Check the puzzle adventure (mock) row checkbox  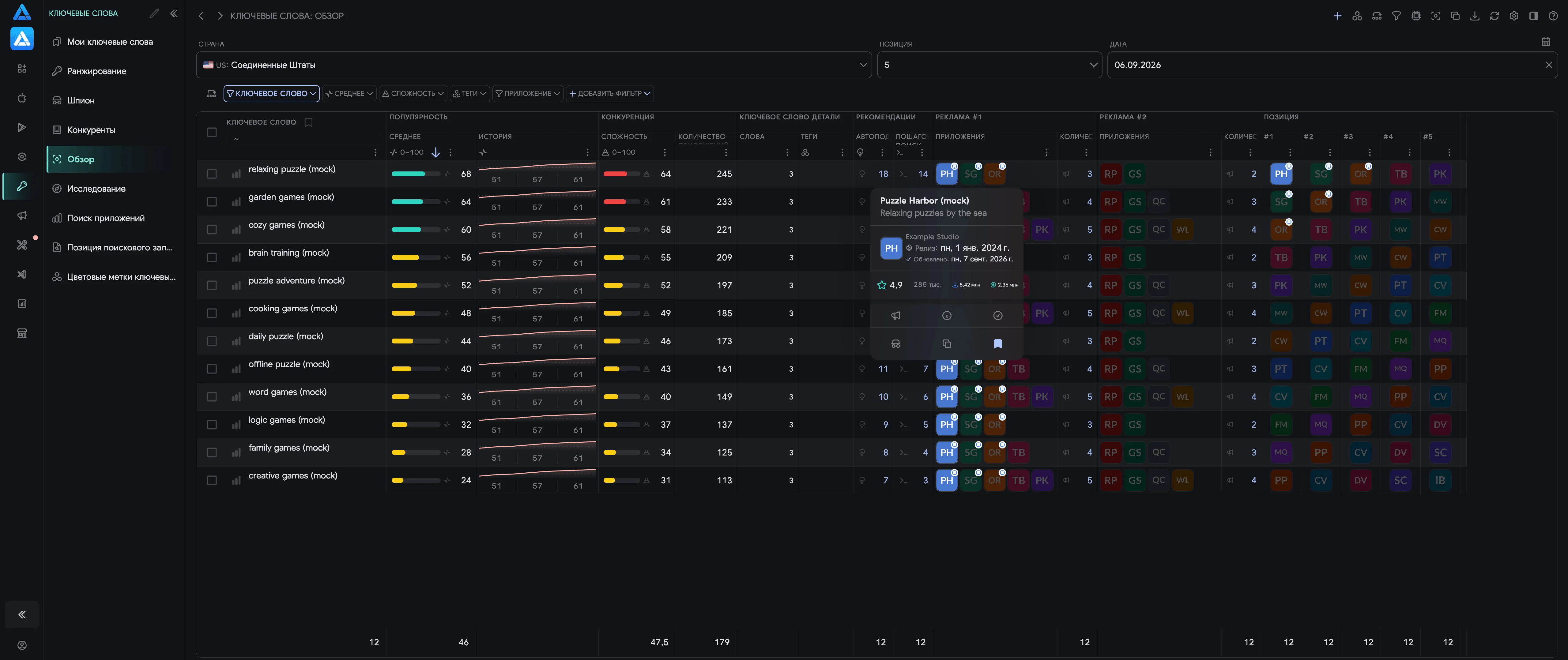click(212, 285)
